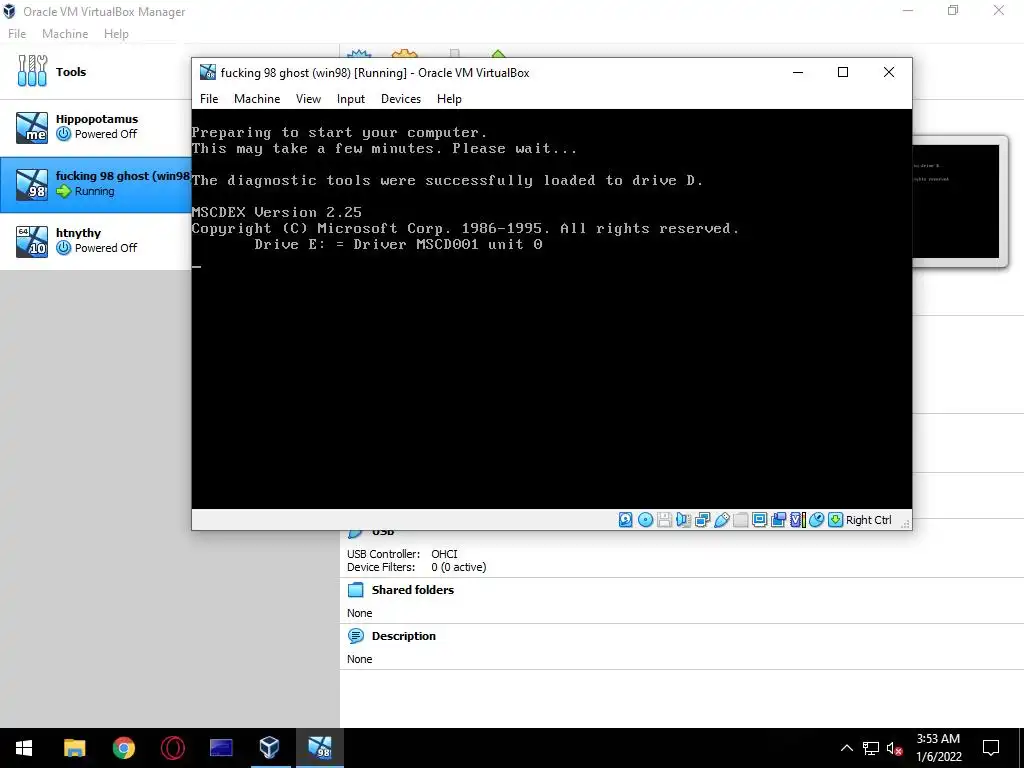Click the Shared folders section header
Viewport: 1024px width, 768px height.
413,590
